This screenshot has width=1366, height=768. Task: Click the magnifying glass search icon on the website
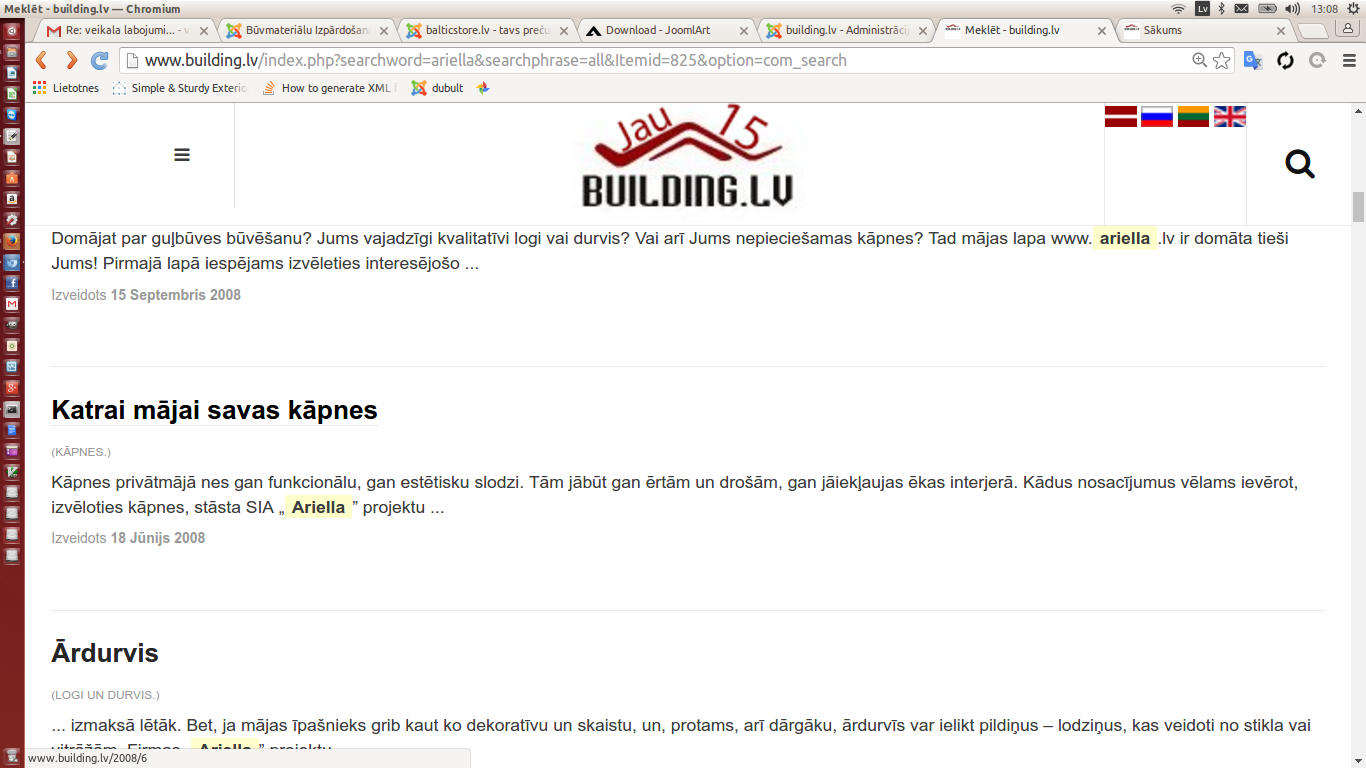click(x=1300, y=163)
